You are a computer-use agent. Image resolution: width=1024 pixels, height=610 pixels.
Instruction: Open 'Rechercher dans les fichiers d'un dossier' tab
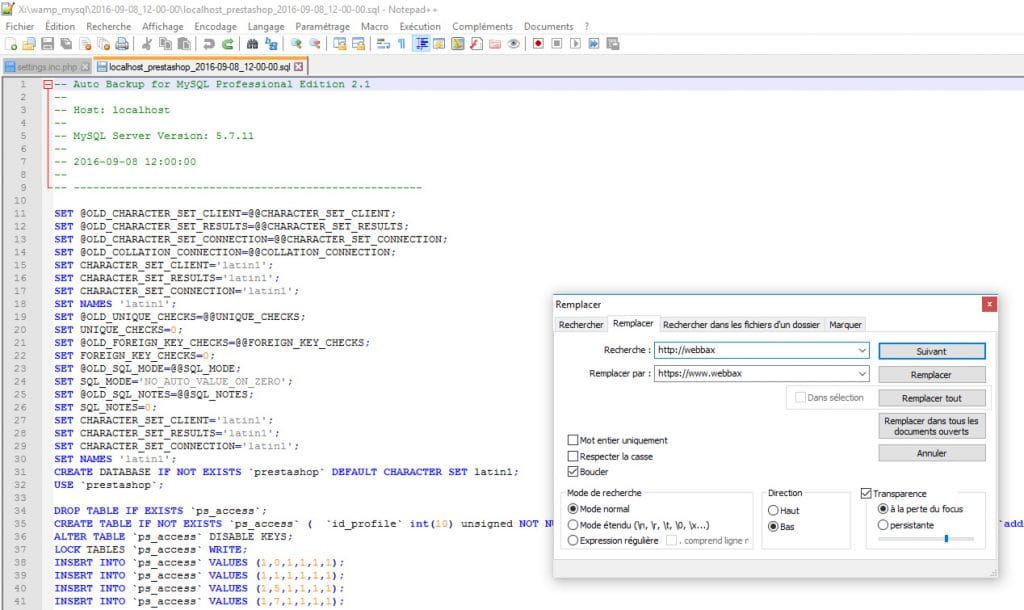pyautogui.click(x=741, y=325)
